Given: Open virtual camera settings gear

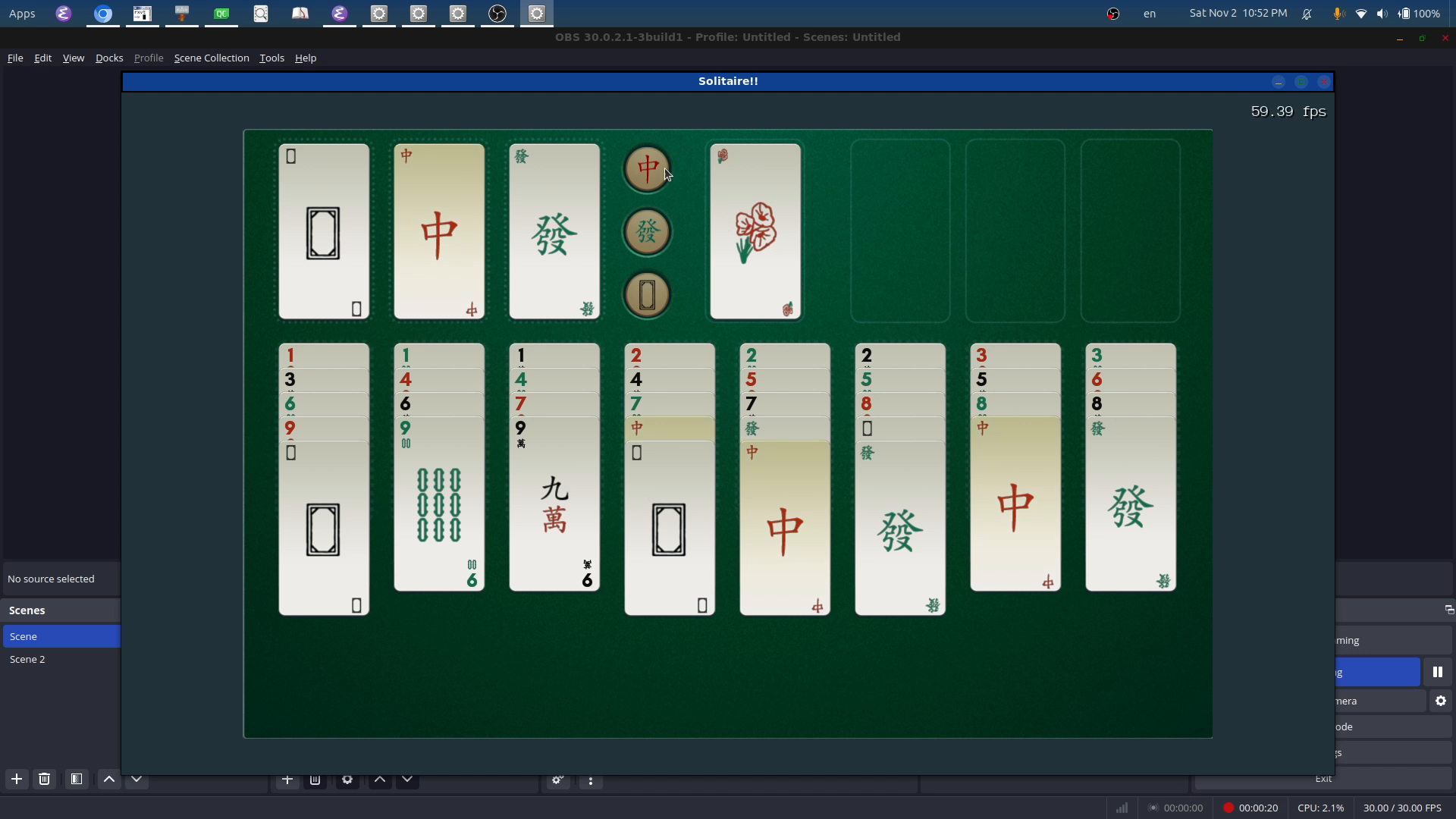Looking at the screenshot, I should 1440,701.
